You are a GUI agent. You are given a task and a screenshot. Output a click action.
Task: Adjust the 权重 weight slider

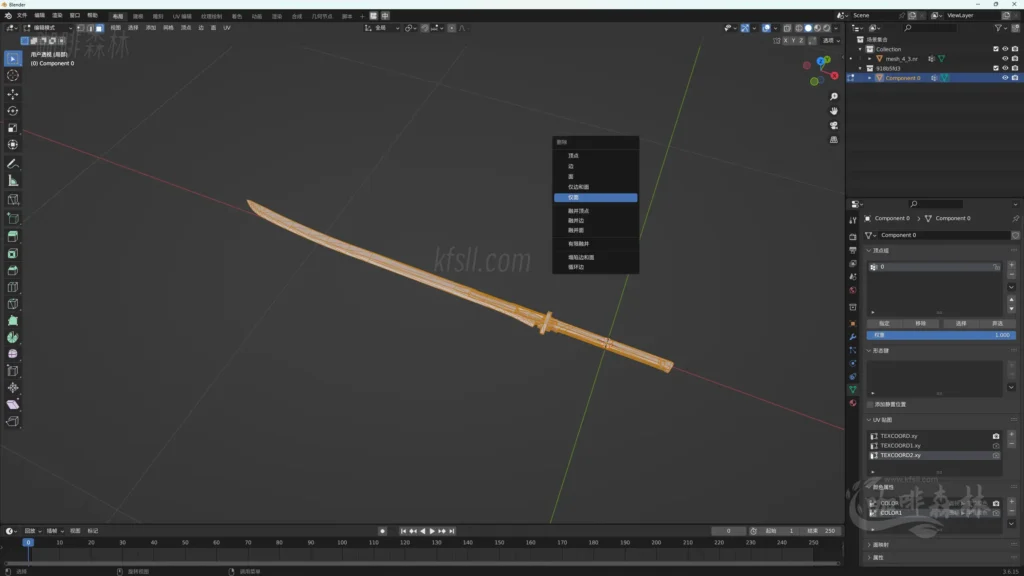(940, 335)
